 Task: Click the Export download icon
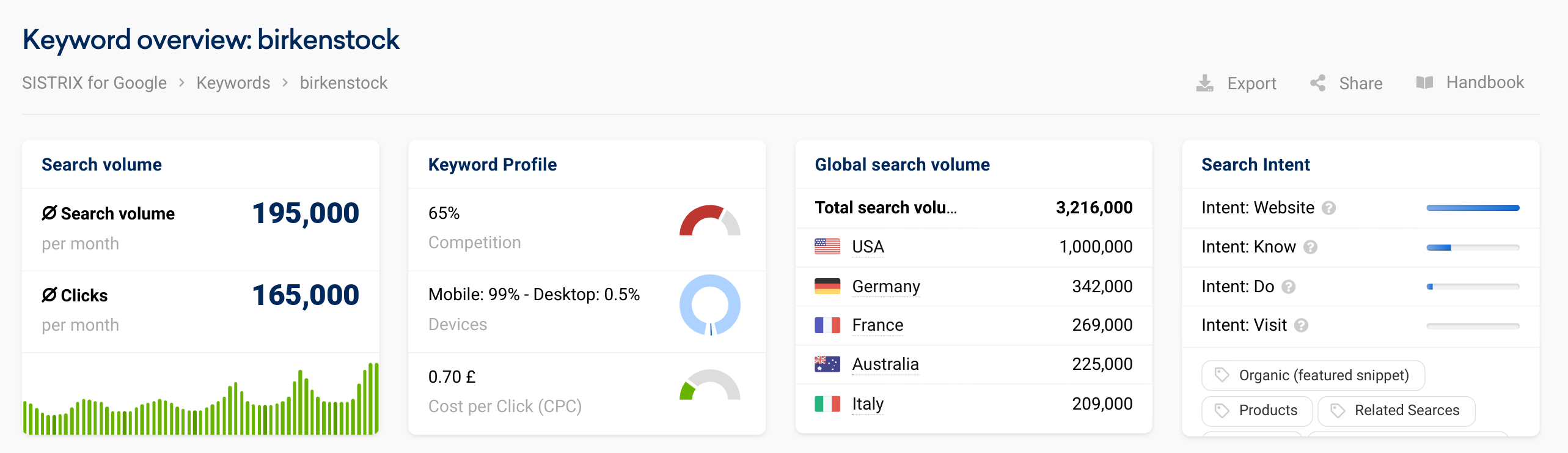1204,83
